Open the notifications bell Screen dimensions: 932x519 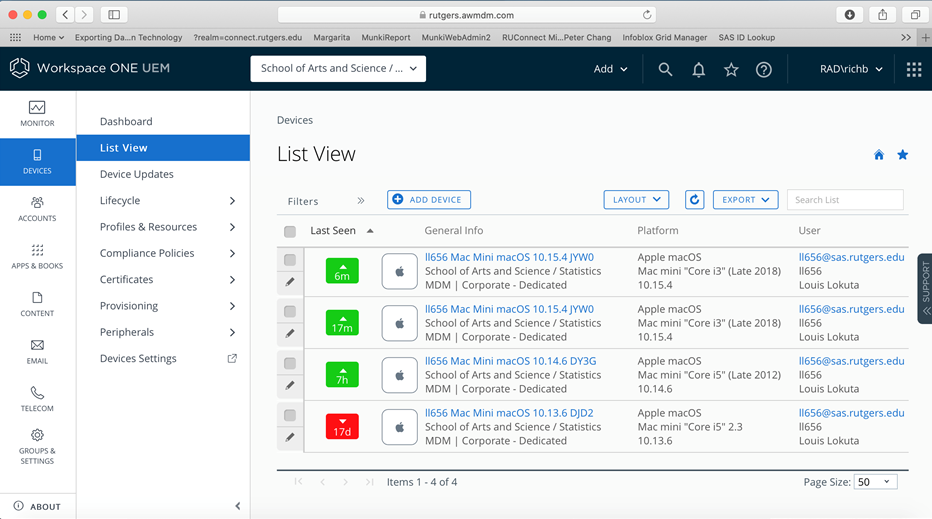click(x=698, y=70)
